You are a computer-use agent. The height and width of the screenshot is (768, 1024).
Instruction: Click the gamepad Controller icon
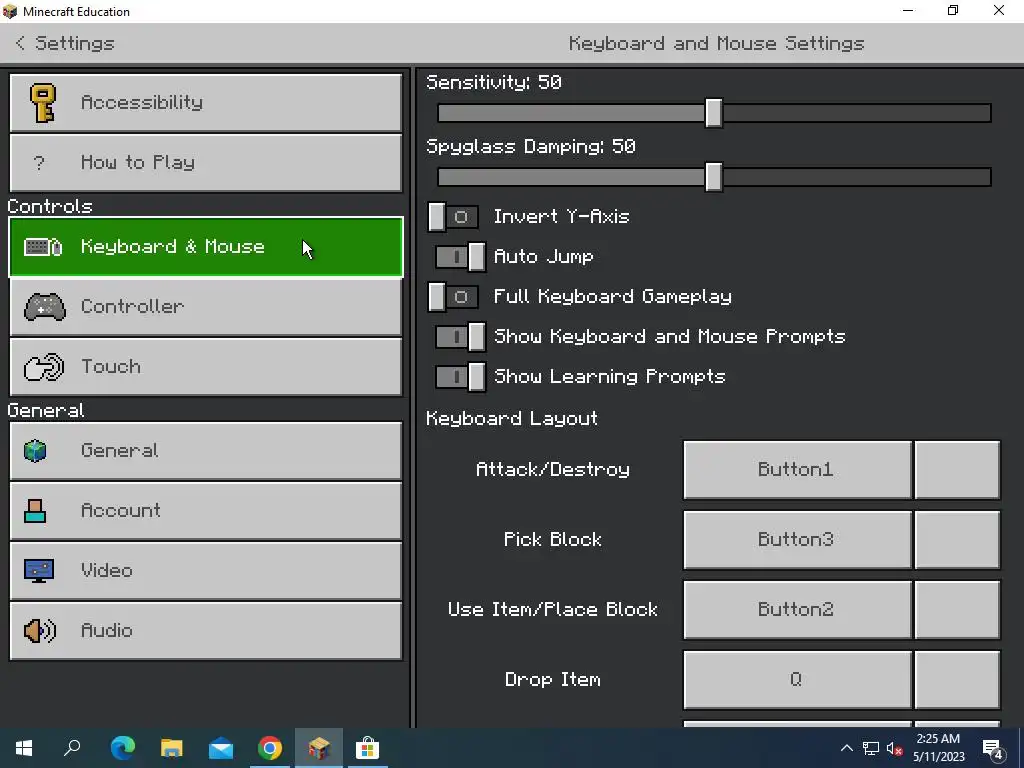tap(44, 307)
